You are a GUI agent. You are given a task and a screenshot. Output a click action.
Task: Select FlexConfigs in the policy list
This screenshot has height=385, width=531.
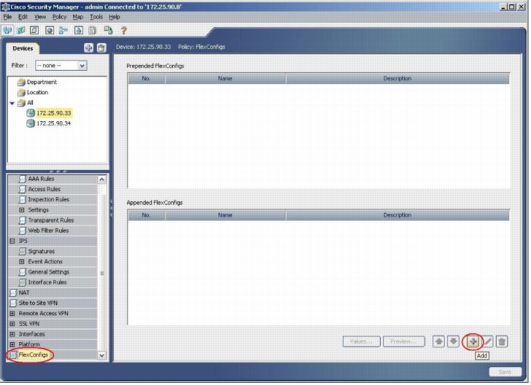tap(33, 355)
